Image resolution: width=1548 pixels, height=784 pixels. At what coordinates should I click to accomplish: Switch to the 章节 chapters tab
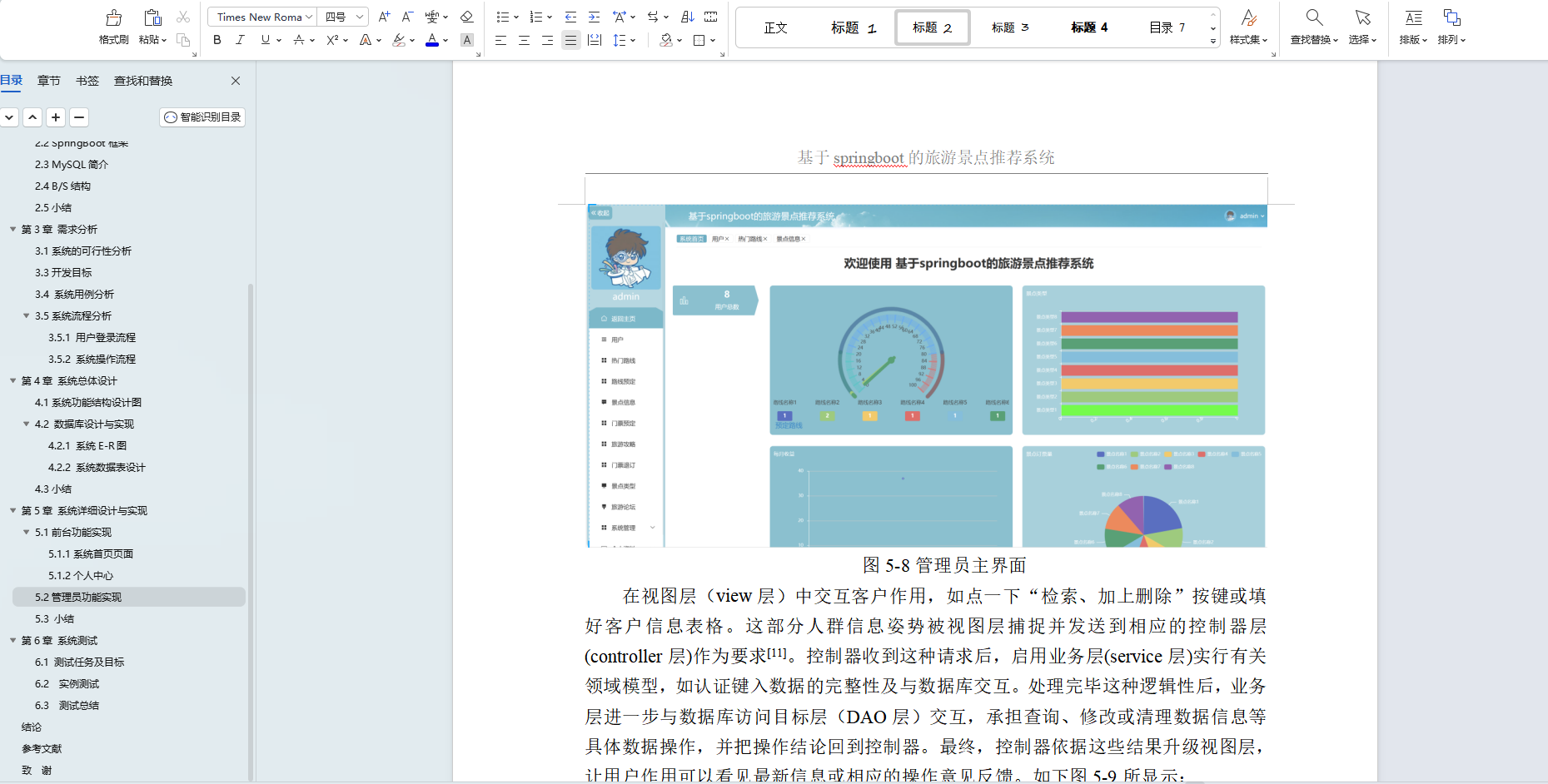(x=48, y=80)
